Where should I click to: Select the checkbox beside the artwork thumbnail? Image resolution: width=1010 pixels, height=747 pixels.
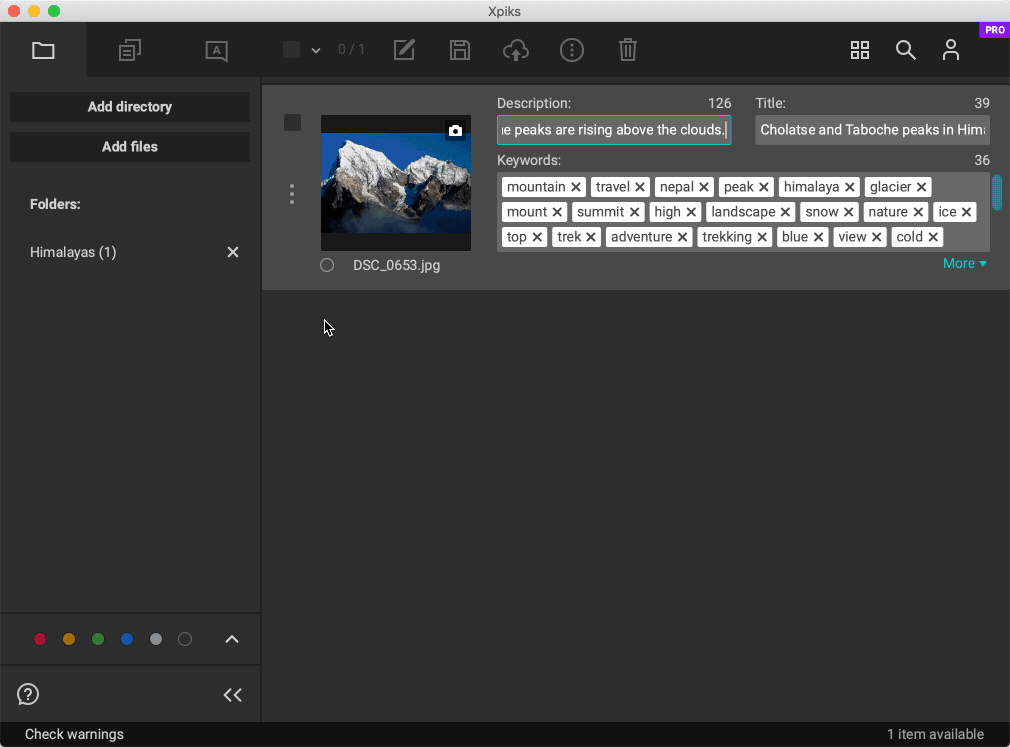pyautogui.click(x=292, y=122)
